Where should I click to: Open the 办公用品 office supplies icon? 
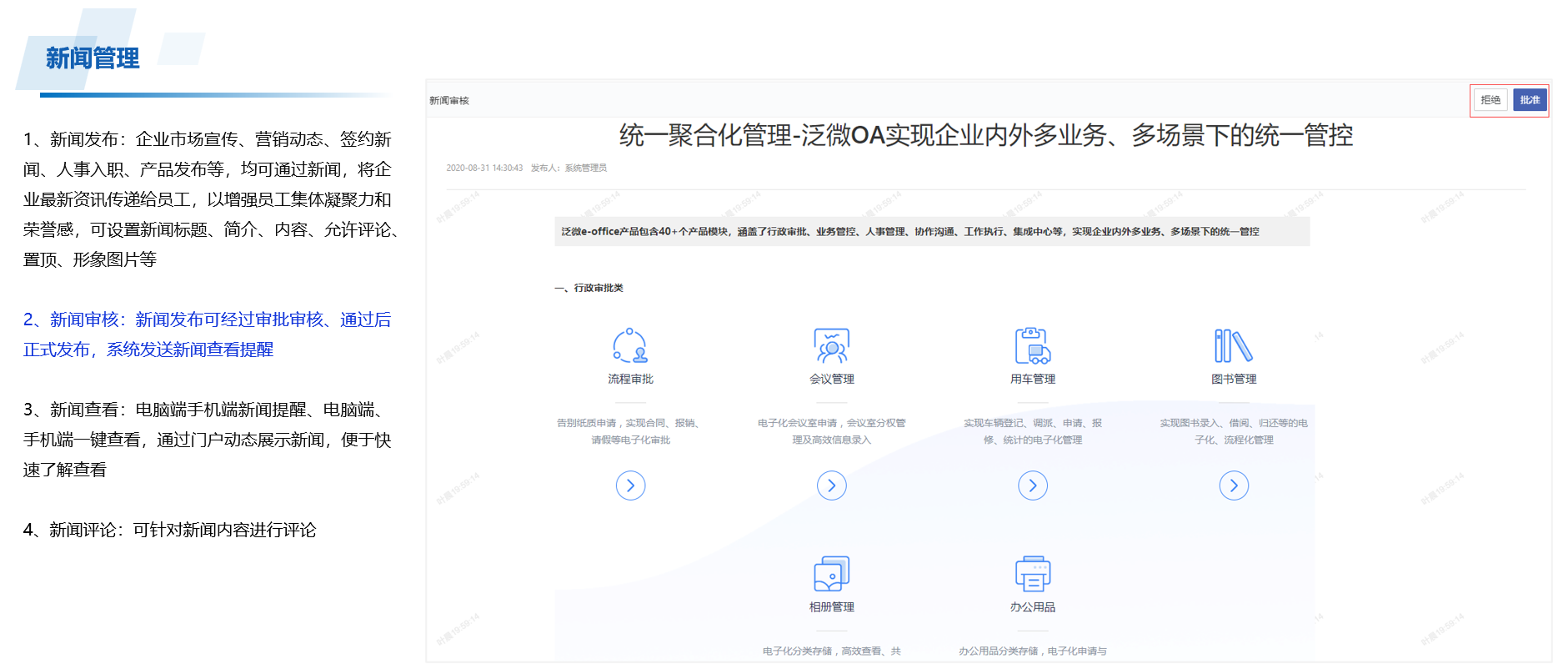1033,574
